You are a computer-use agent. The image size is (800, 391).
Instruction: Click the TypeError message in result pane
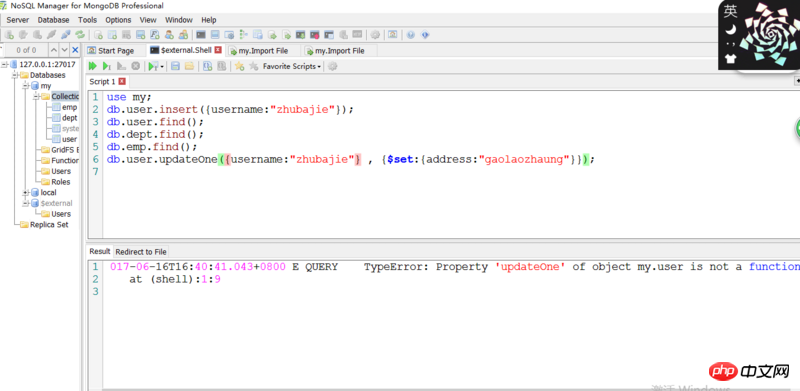(x=582, y=267)
